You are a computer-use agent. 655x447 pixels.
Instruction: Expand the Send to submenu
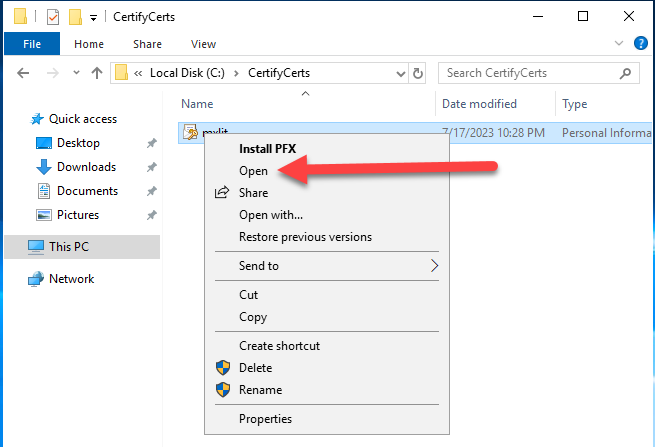[434, 266]
